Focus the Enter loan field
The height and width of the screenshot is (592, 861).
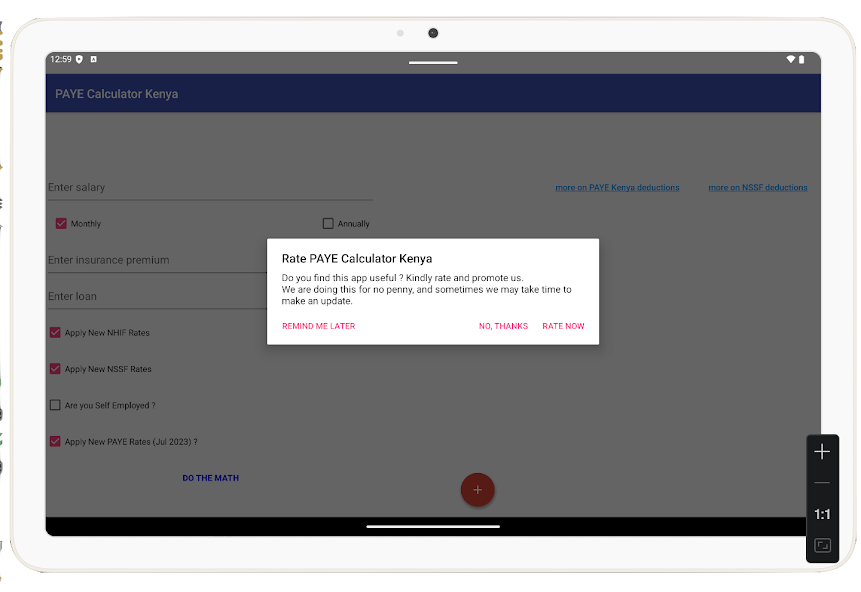tap(158, 296)
